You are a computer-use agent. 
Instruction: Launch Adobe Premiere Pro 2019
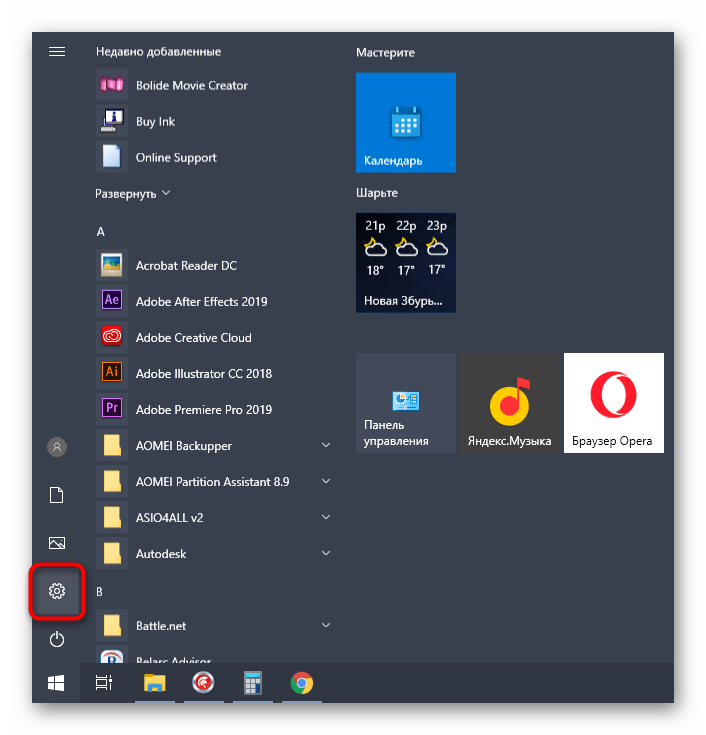click(203, 409)
